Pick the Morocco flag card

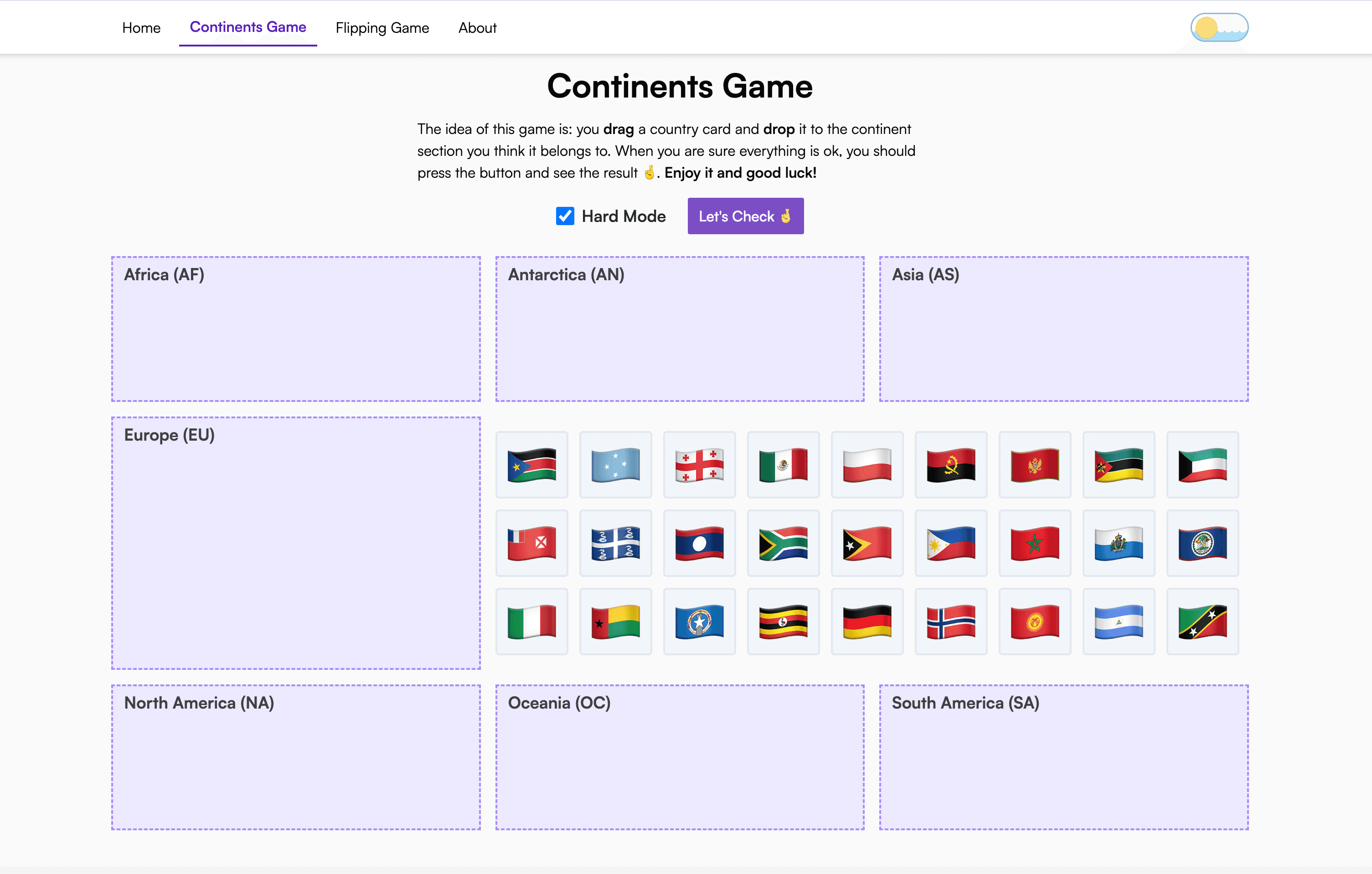coord(1035,543)
